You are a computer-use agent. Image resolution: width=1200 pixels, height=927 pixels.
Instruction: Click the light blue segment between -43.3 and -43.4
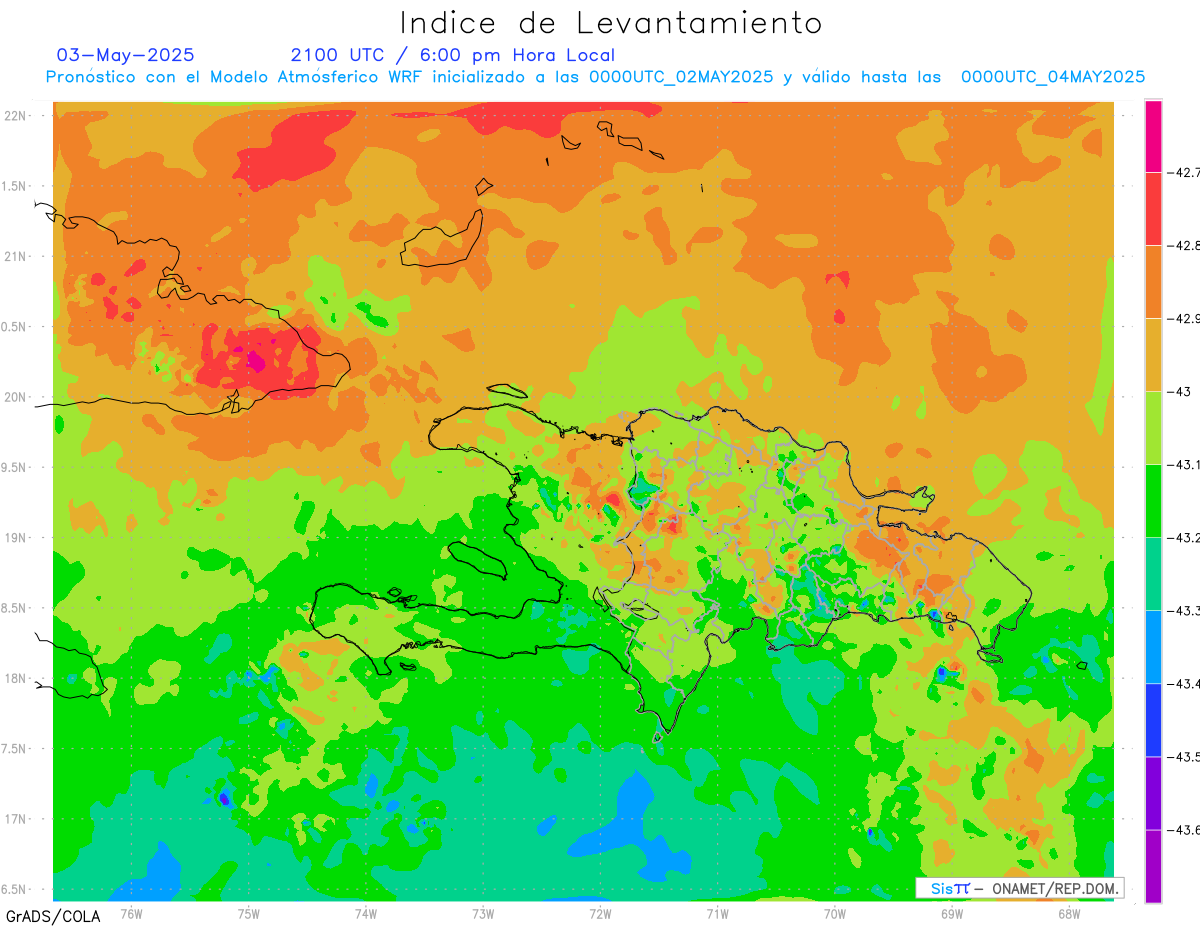[1153, 647]
